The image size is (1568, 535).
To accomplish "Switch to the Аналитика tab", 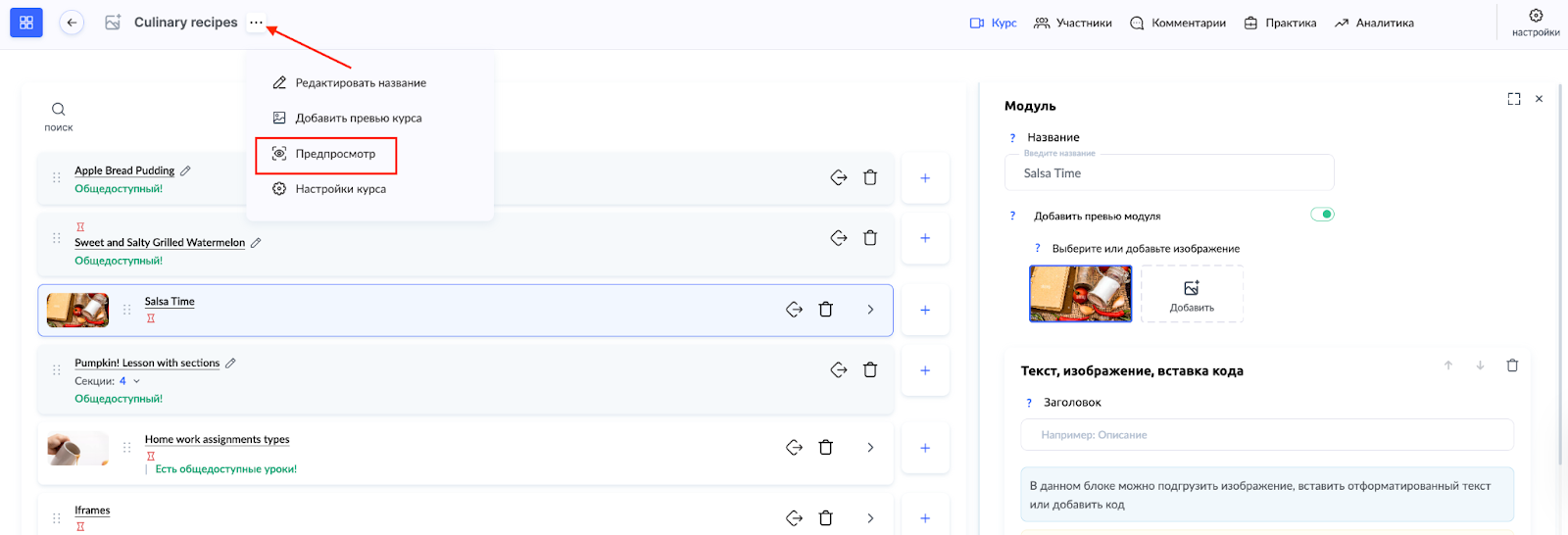I will click(x=1374, y=23).
